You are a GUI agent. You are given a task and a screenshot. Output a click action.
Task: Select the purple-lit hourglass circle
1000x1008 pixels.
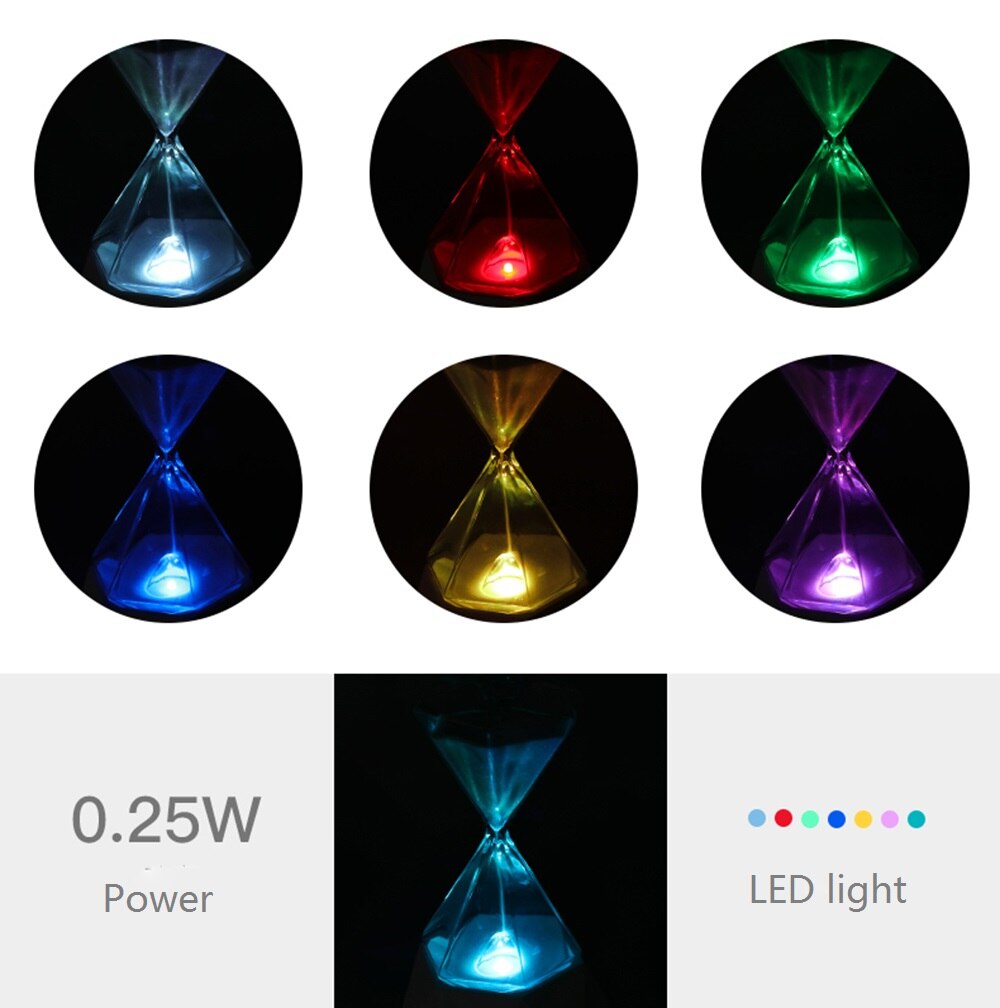click(x=835, y=489)
